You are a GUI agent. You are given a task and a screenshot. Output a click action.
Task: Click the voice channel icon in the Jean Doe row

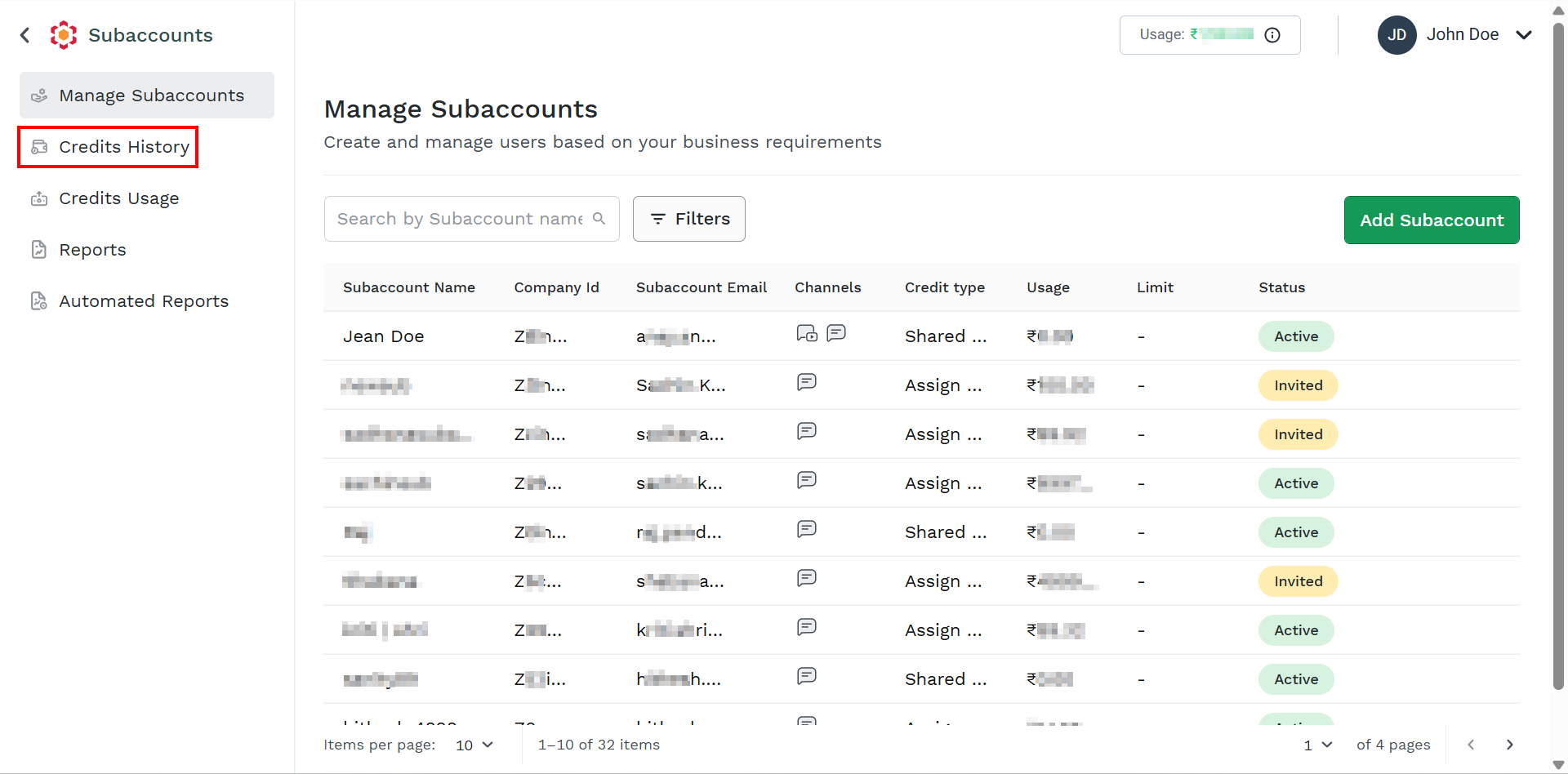click(x=807, y=333)
